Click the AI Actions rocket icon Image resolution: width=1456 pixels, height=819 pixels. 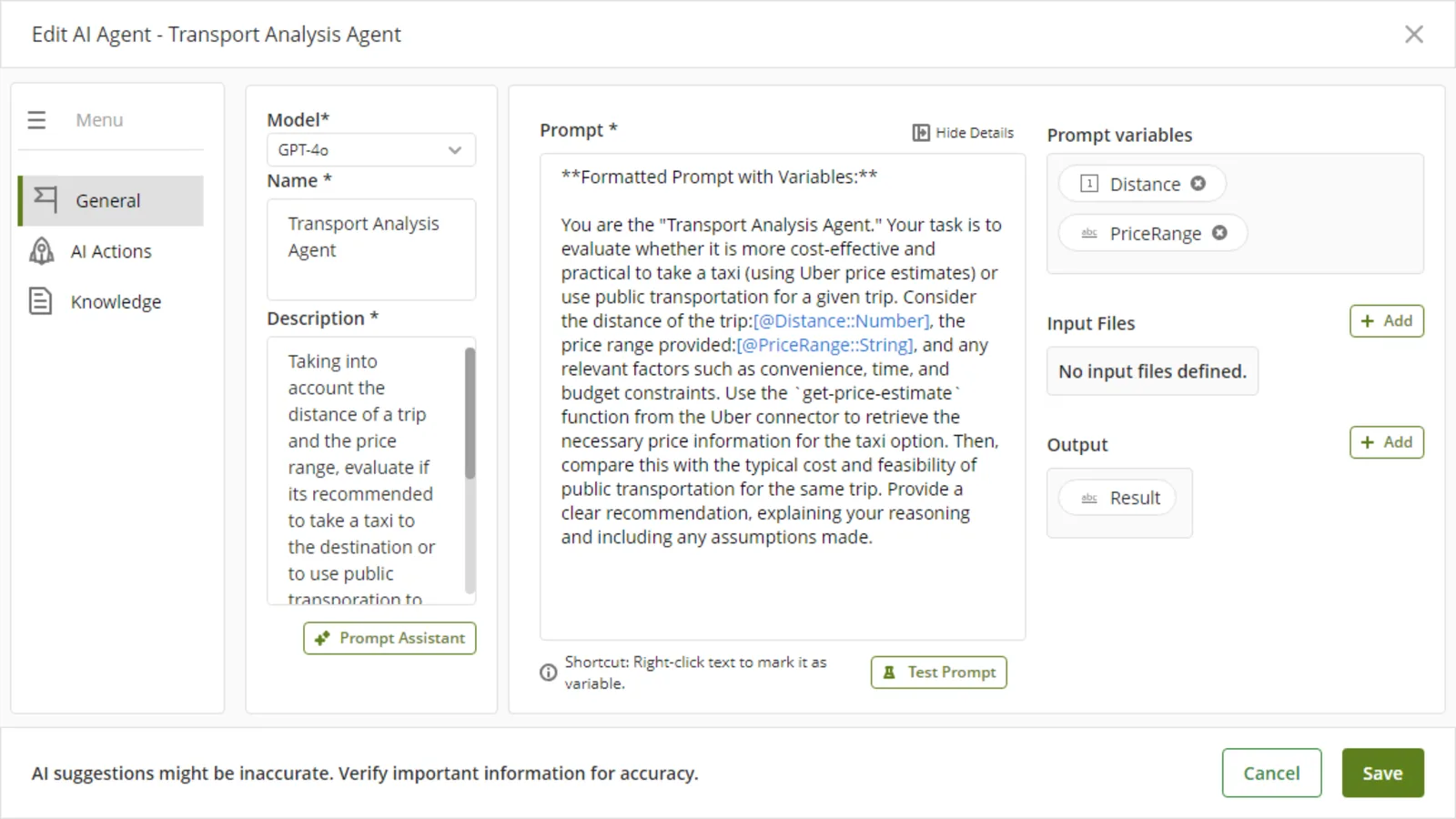(42, 251)
